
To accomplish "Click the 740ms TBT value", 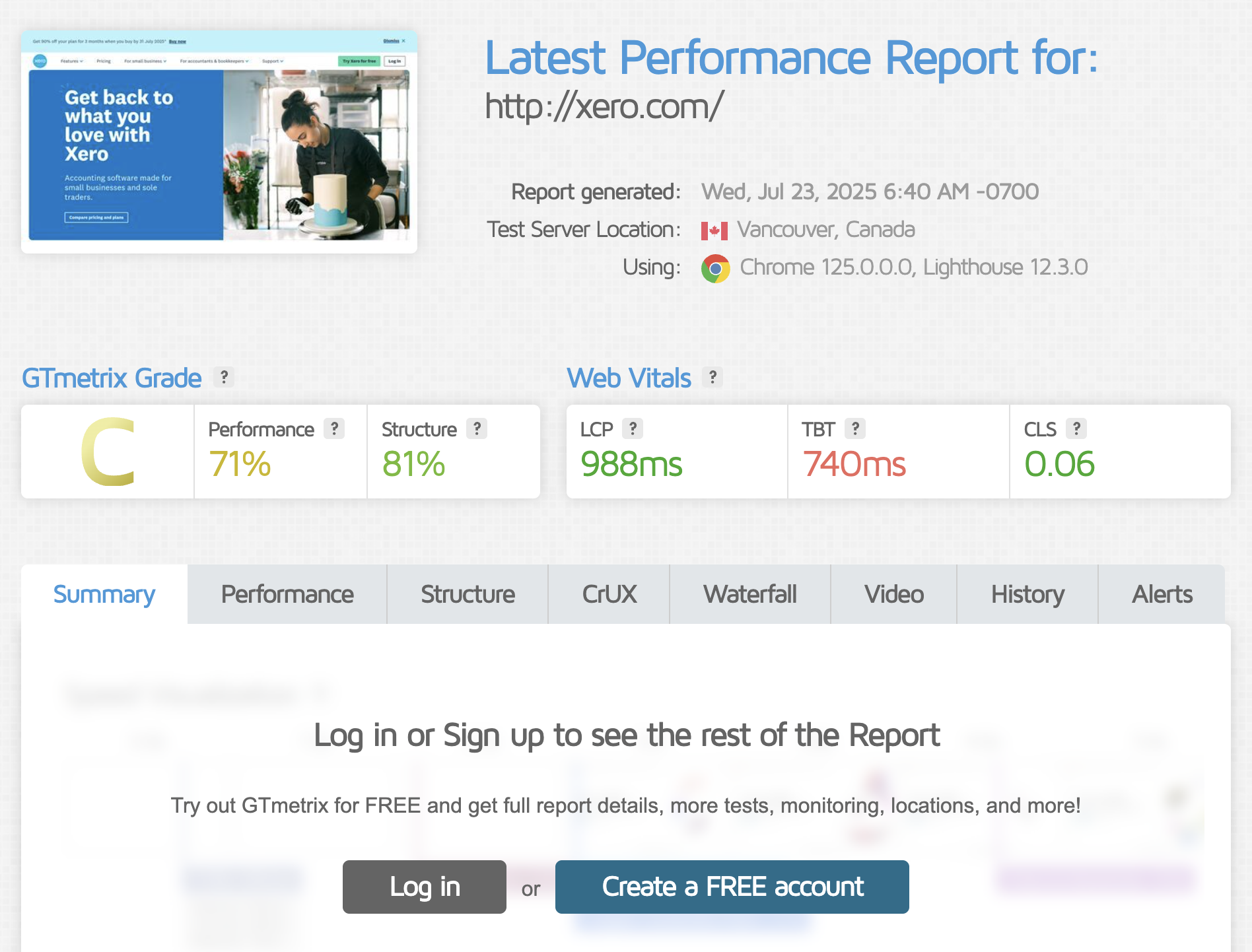I will pos(854,464).
